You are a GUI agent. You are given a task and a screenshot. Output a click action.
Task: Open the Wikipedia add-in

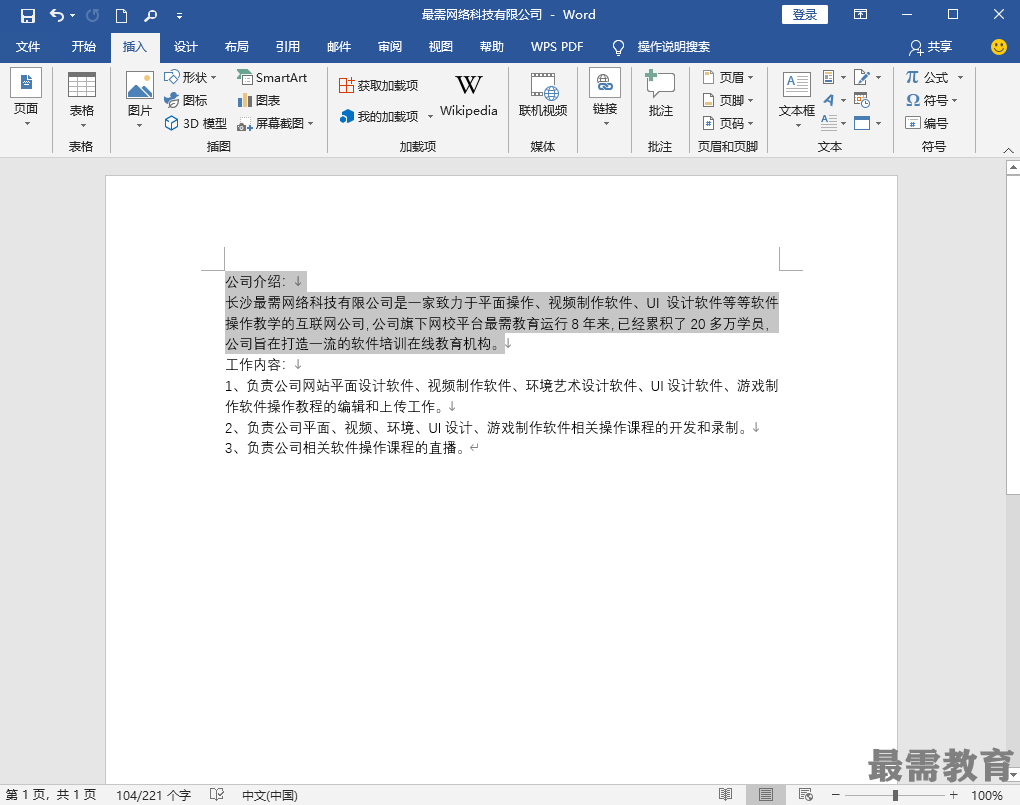(468, 95)
